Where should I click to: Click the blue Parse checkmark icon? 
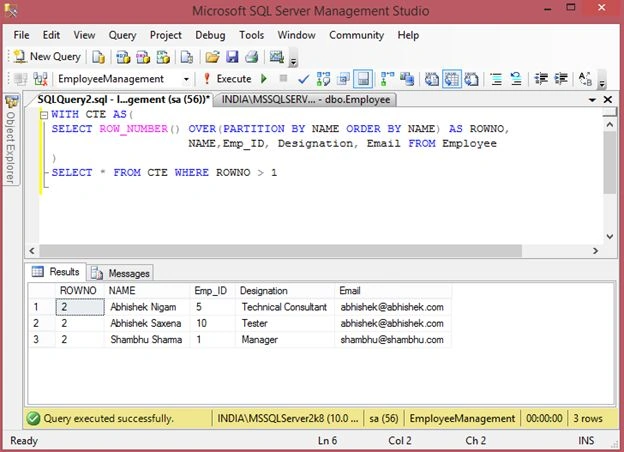pyautogui.click(x=303, y=79)
